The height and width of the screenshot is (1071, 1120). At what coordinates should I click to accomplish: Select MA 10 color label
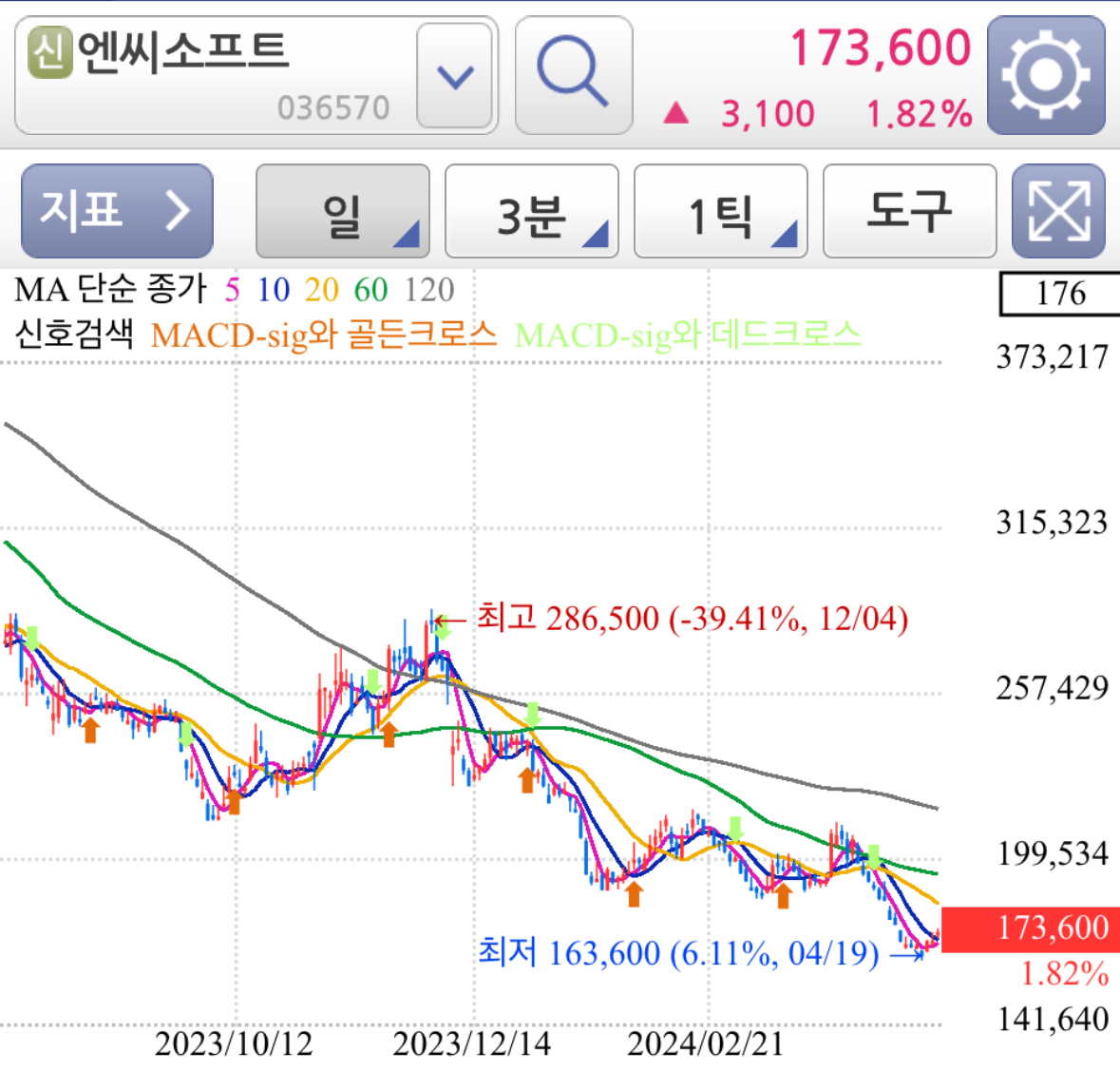pos(273,290)
